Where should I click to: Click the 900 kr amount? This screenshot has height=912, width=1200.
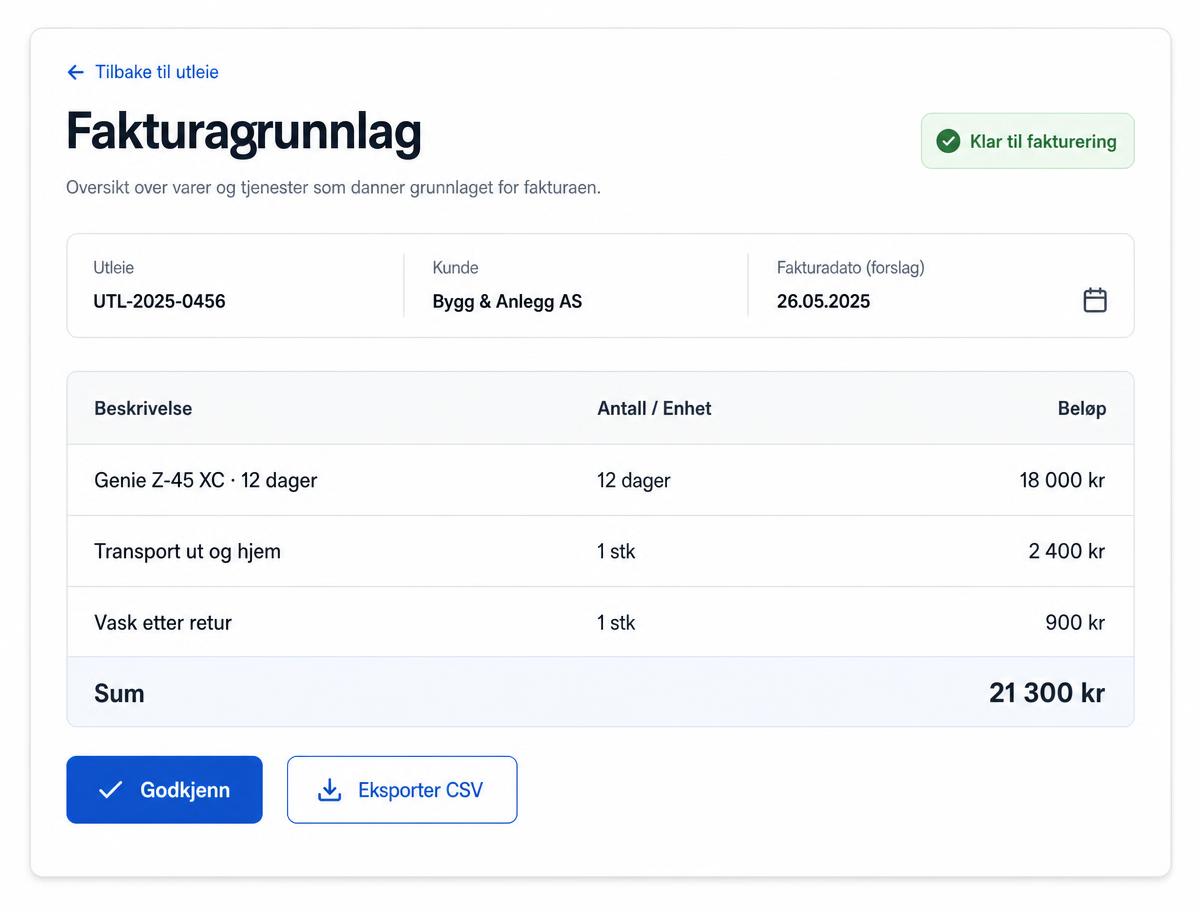pos(1075,622)
